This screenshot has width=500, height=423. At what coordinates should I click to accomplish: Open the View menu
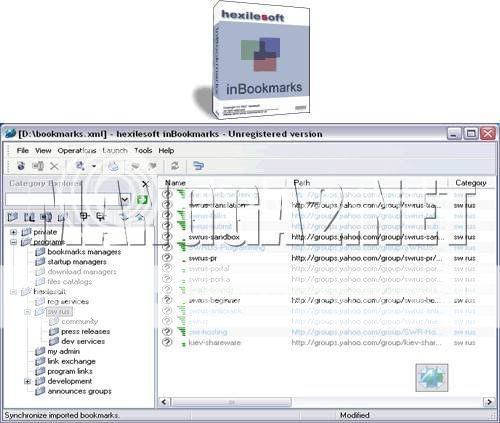tap(43, 151)
